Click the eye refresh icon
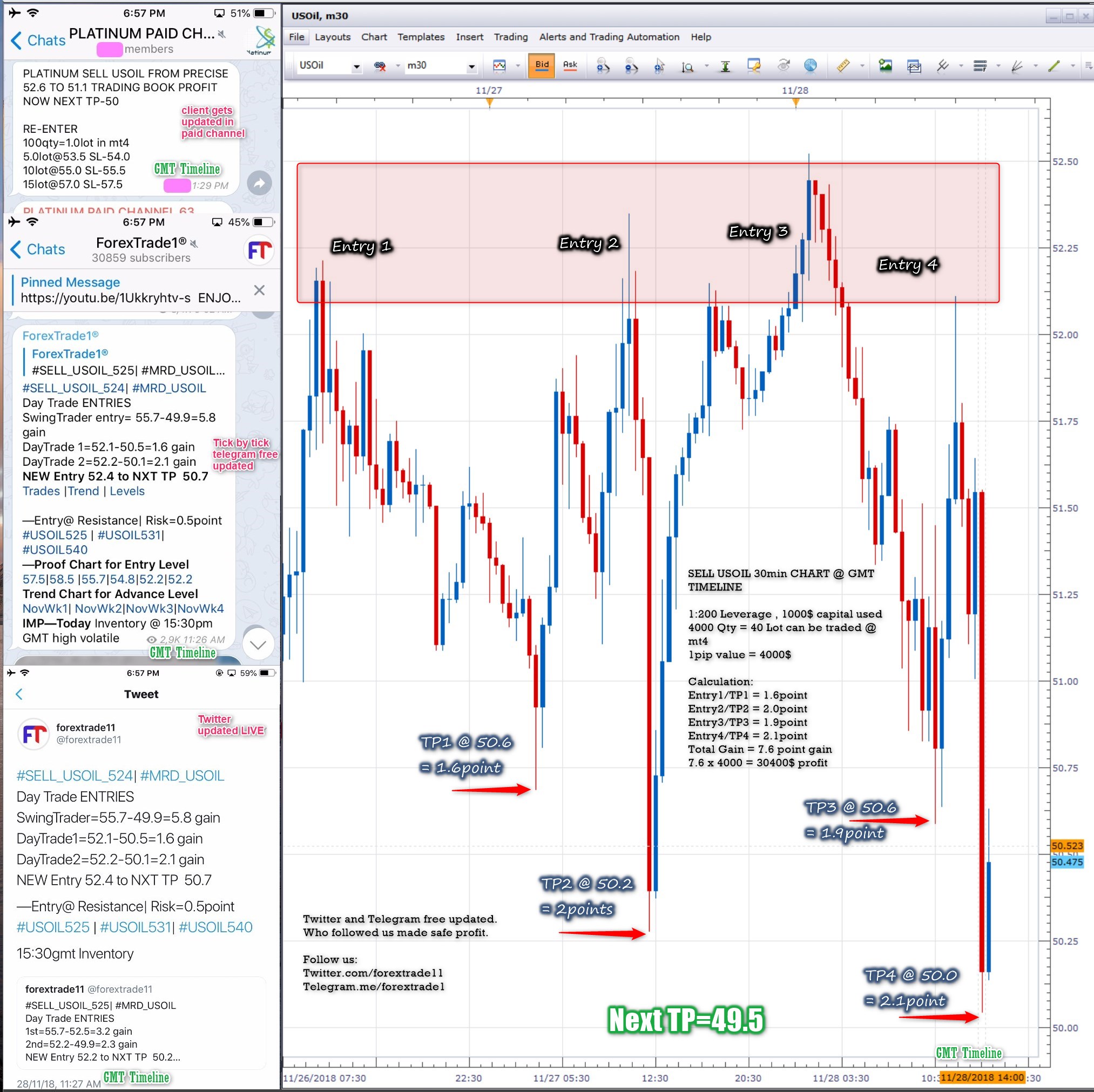This screenshot has height=1092, width=1094. click(784, 66)
